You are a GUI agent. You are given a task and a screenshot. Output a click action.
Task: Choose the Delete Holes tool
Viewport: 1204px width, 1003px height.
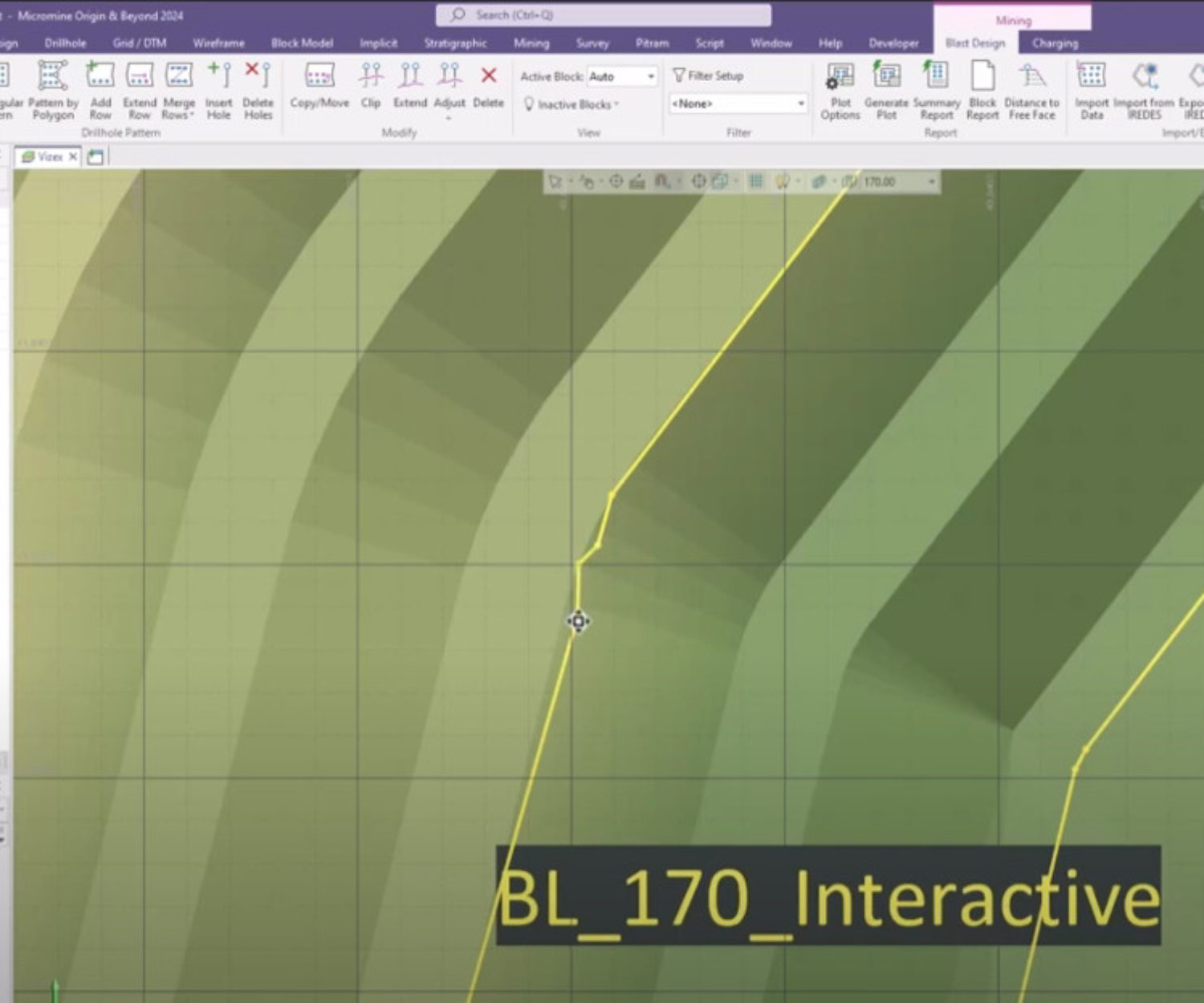pos(258,90)
